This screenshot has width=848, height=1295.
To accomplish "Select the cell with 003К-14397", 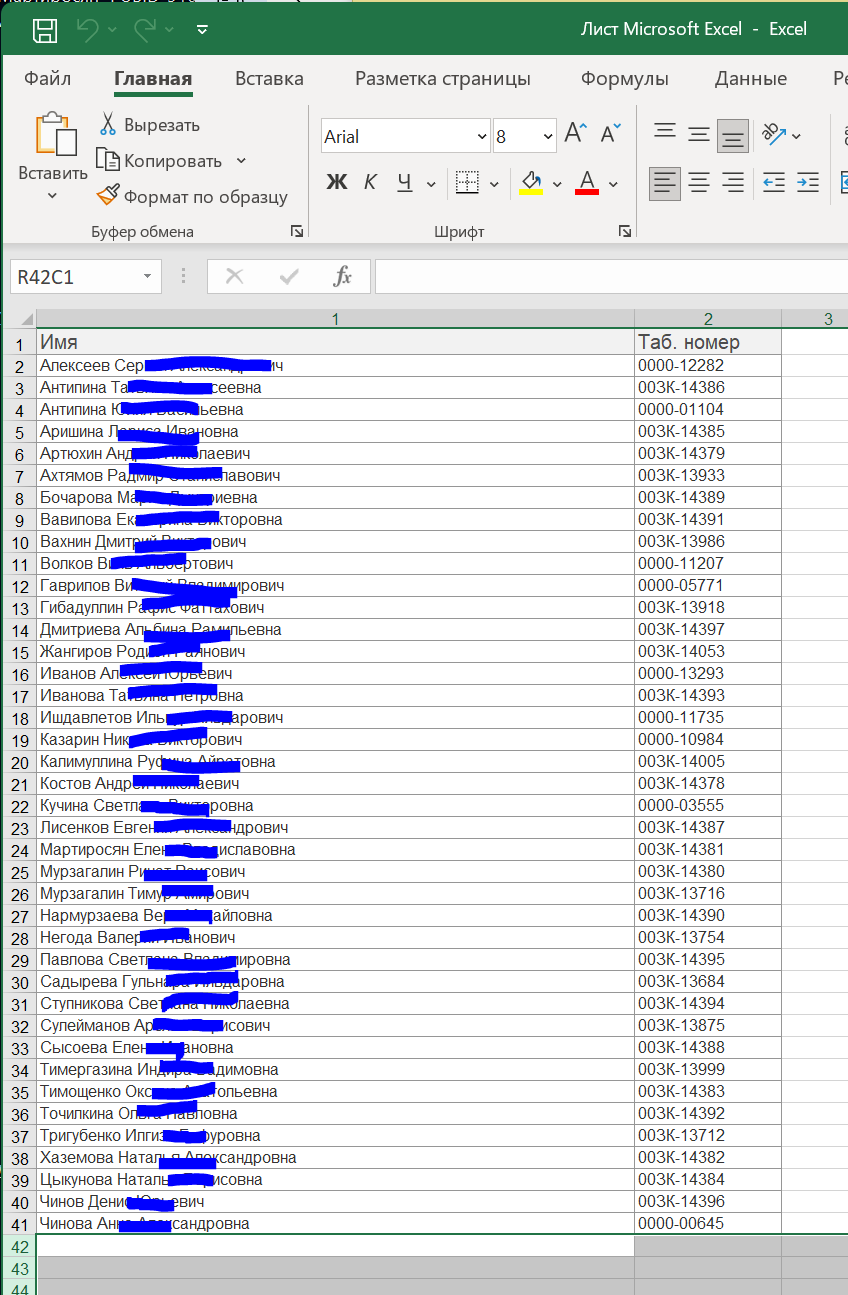I will tap(708, 630).
